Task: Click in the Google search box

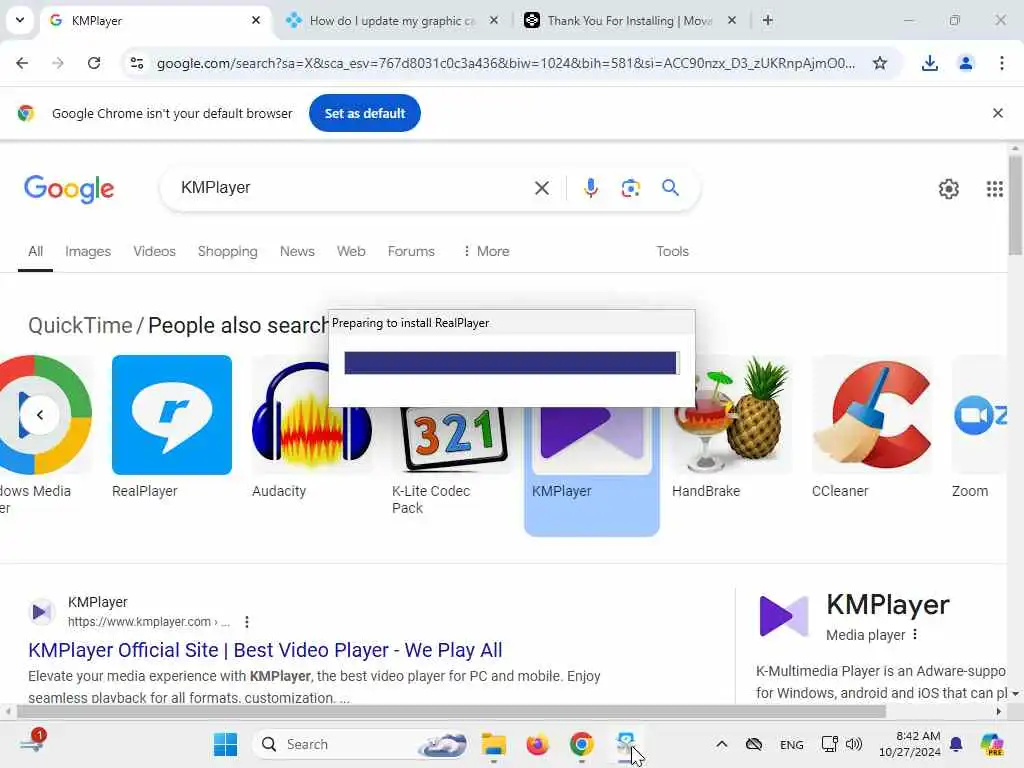Action: click(353, 187)
